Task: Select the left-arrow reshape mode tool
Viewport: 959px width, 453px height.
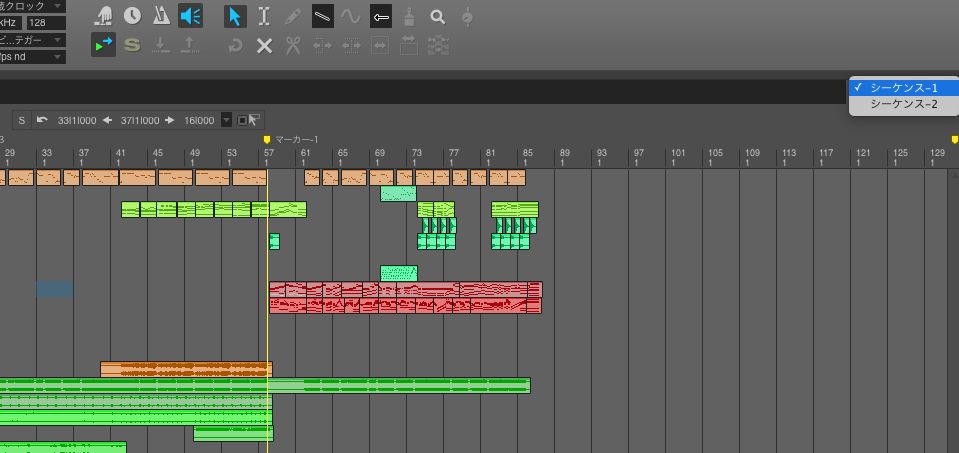Action: point(380,17)
